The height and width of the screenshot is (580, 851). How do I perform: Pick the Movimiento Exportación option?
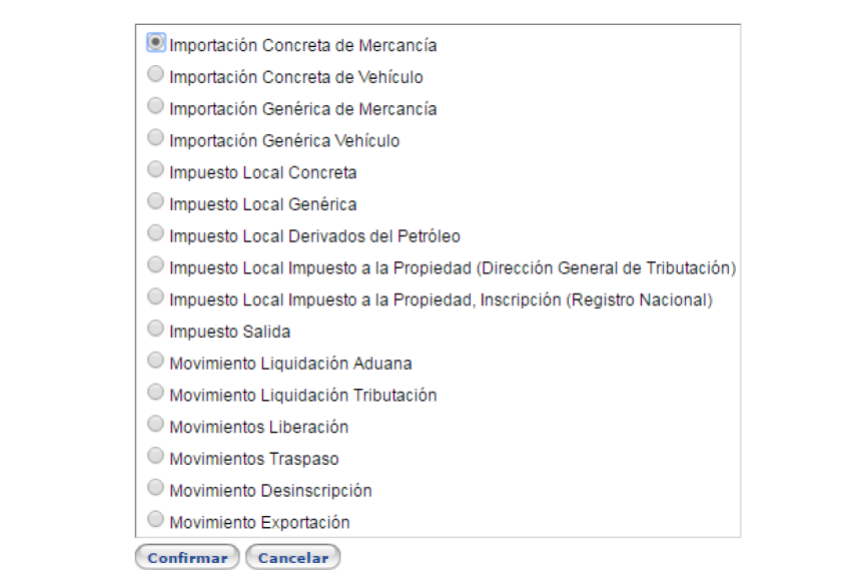point(154,520)
